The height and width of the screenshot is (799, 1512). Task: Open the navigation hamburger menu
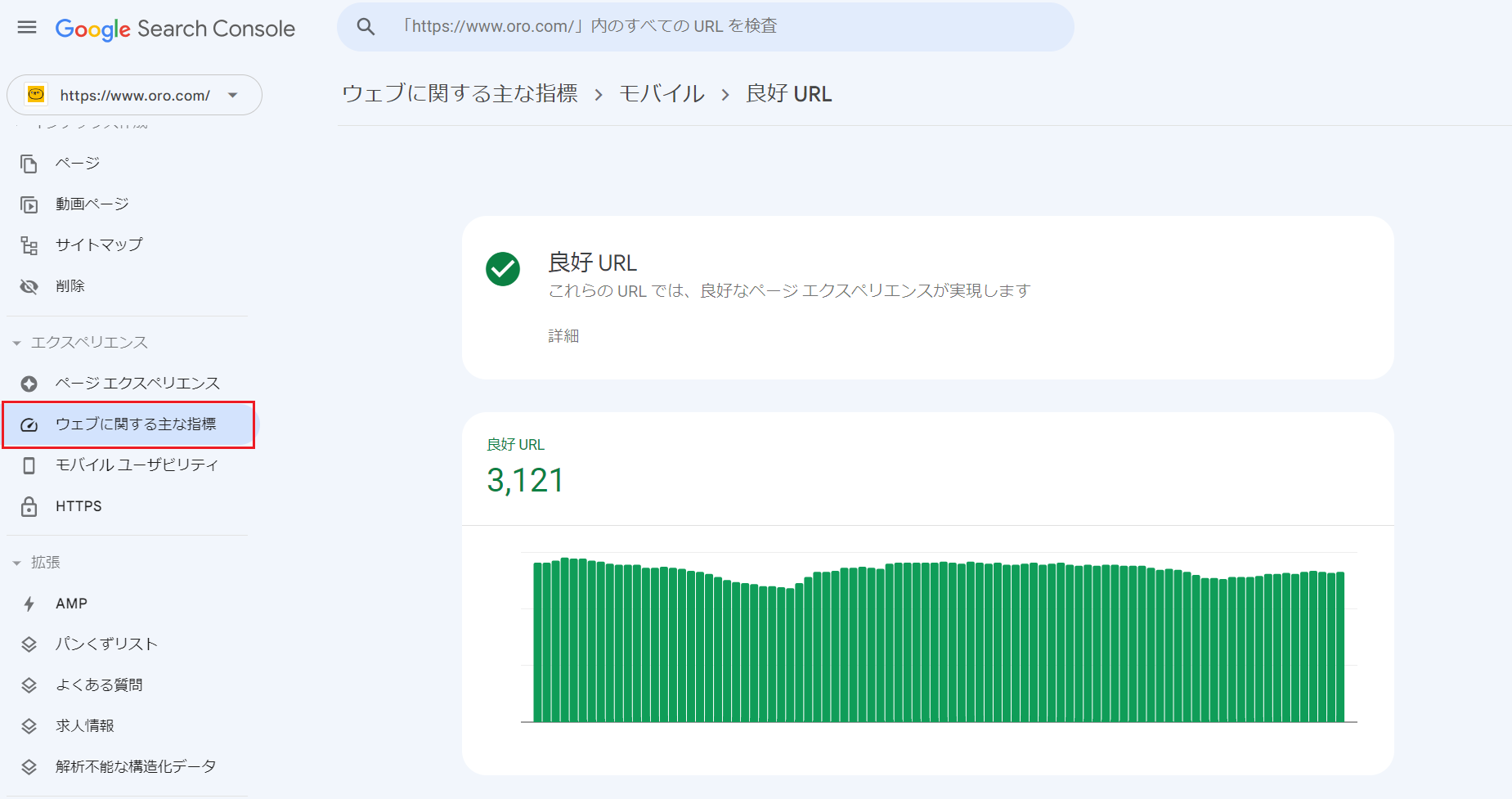[26, 26]
